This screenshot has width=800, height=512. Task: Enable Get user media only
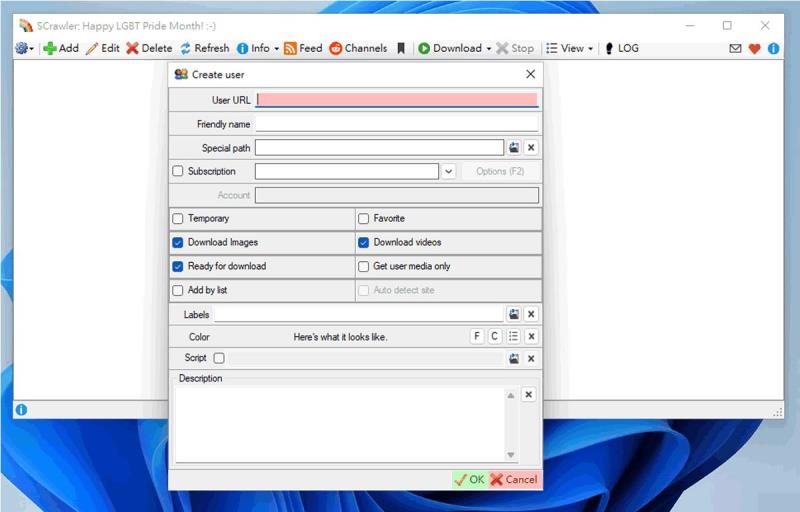(x=363, y=266)
